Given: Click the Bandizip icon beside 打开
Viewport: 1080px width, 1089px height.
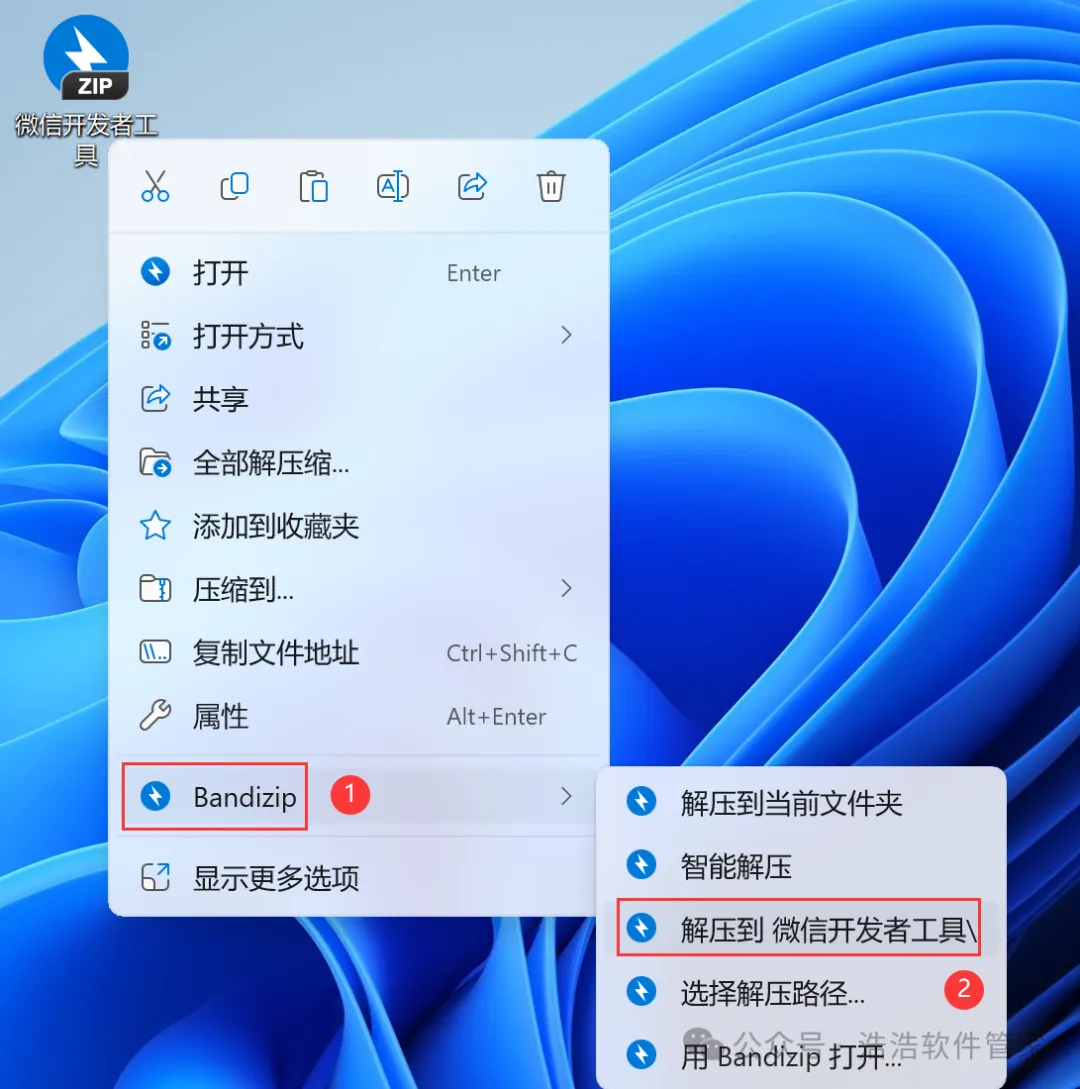Looking at the screenshot, I should click(155, 272).
